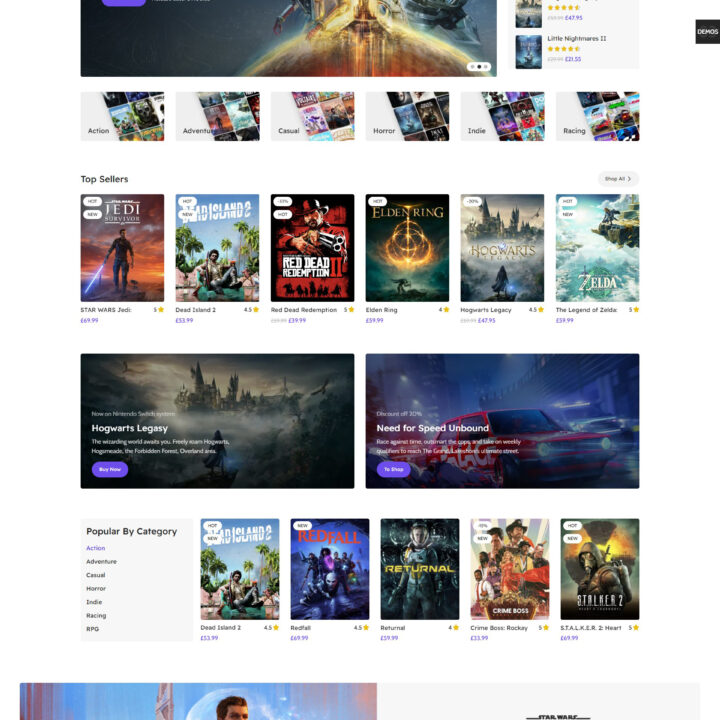The width and height of the screenshot is (720, 720).
Task: Select Dead Island 2 cover in Popular By Category
Action: point(240,569)
